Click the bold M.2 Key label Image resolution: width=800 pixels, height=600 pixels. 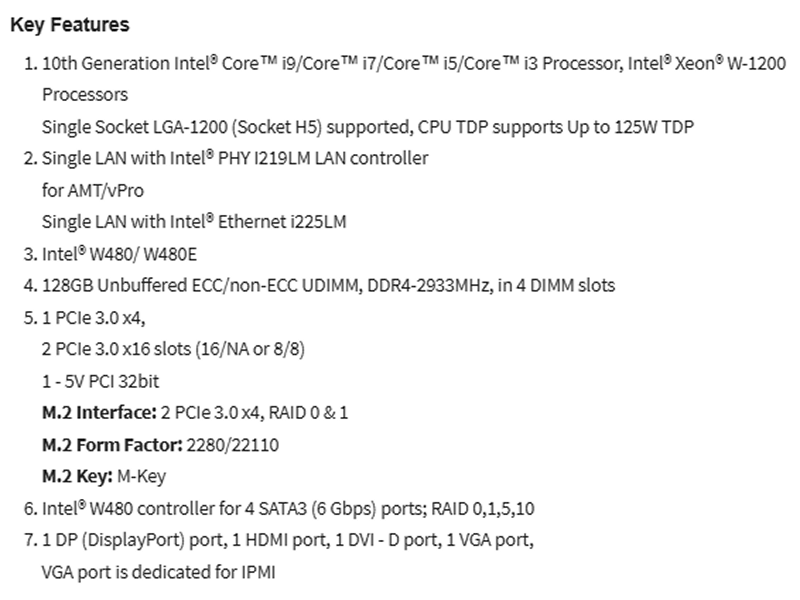(78, 476)
